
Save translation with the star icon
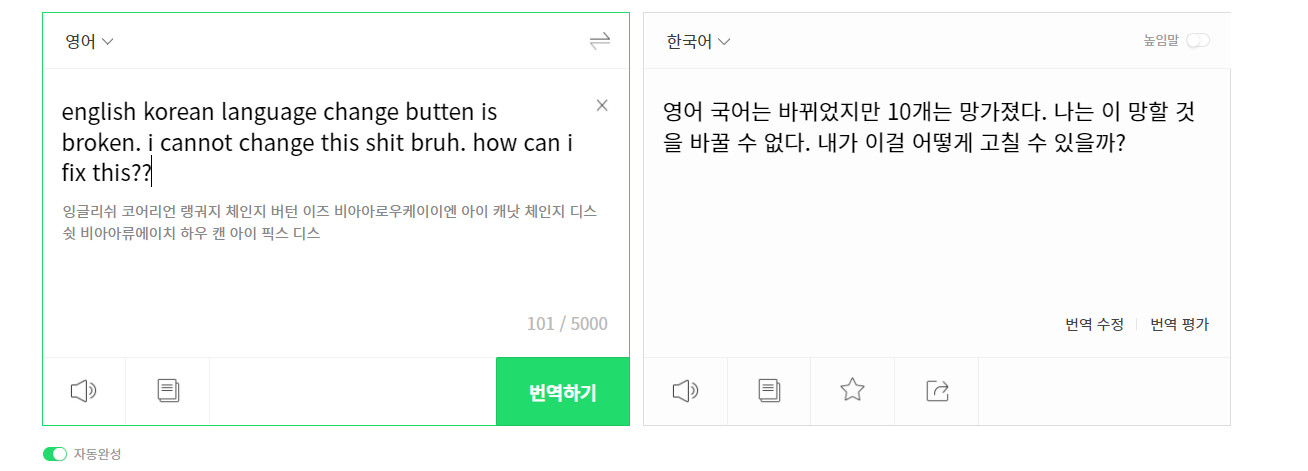(852, 390)
